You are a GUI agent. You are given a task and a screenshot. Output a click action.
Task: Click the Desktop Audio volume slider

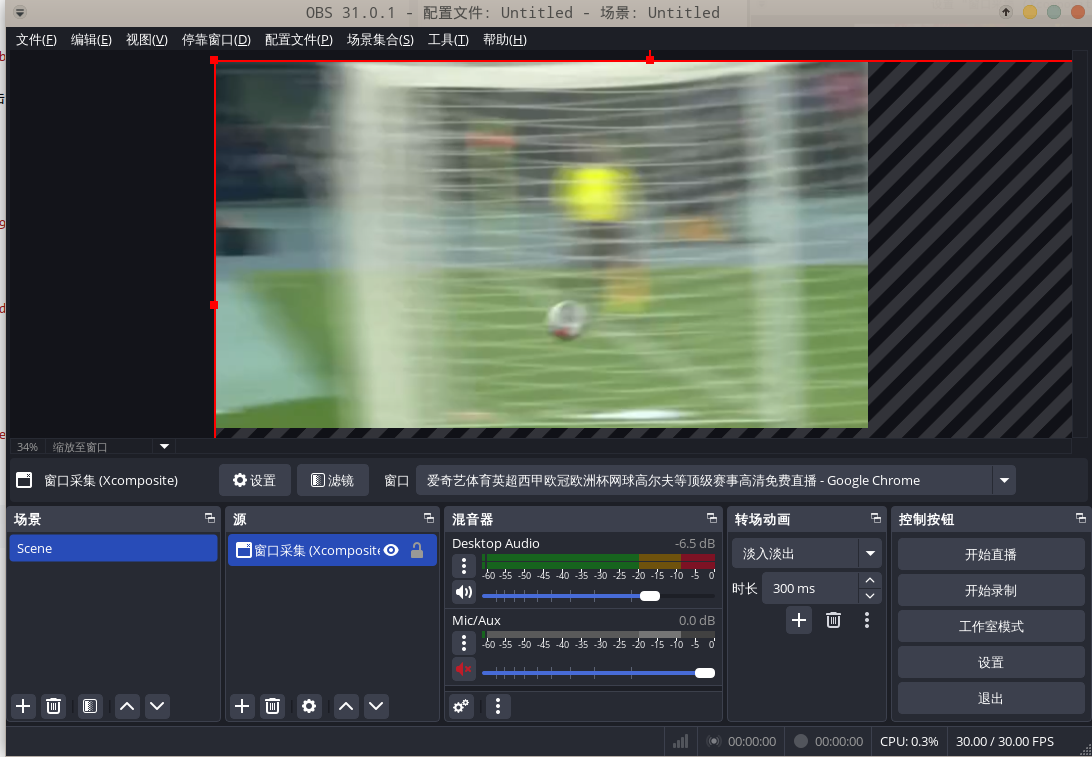[x=598, y=596]
